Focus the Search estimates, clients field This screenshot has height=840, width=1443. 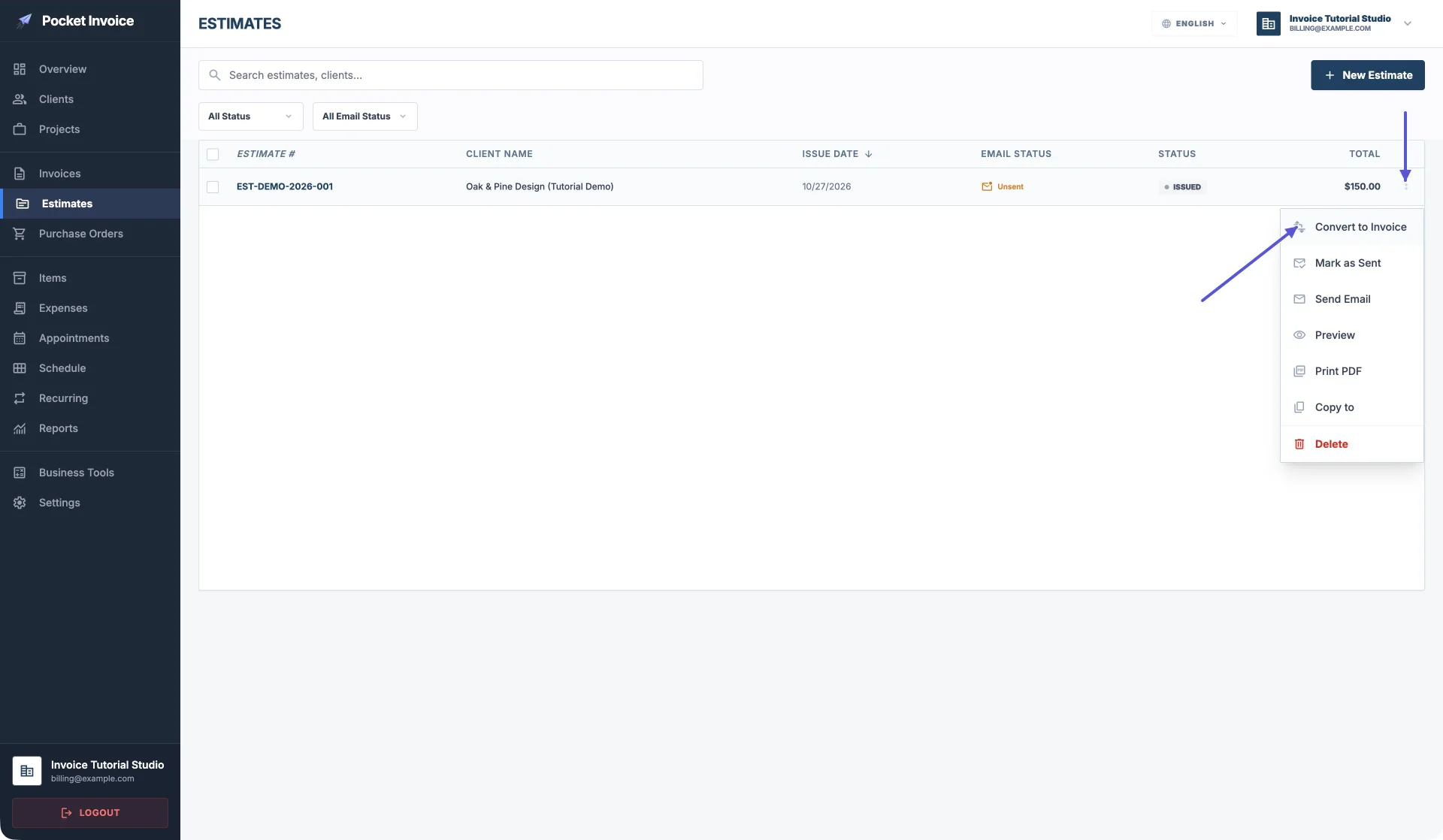click(x=451, y=75)
